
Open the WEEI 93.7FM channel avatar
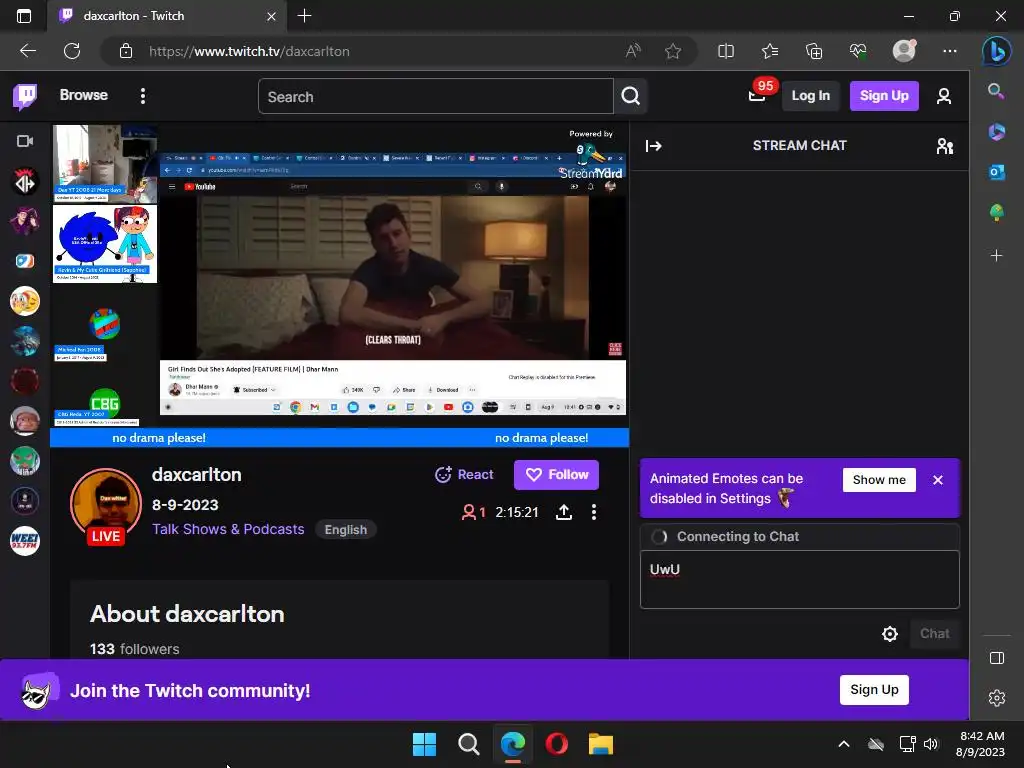pos(25,541)
